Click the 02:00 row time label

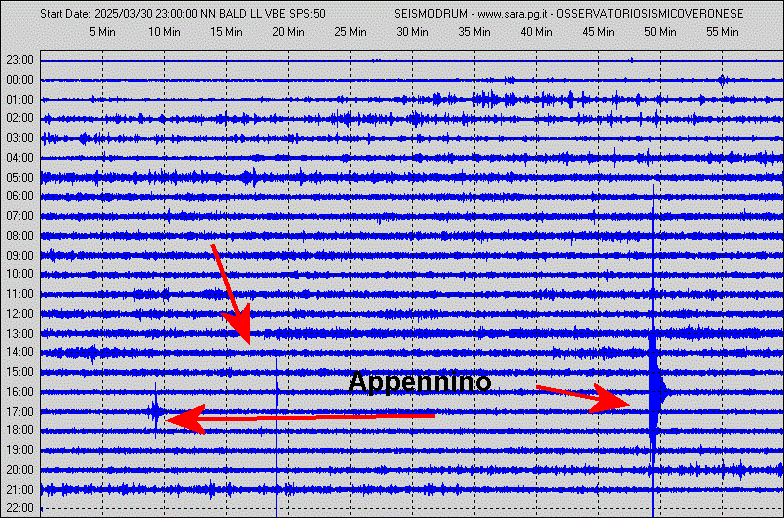point(20,118)
